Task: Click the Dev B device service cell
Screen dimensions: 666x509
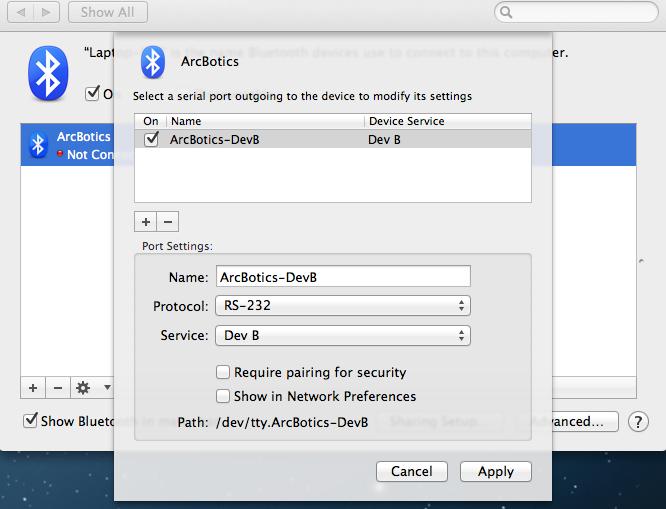Action: tap(384, 140)
